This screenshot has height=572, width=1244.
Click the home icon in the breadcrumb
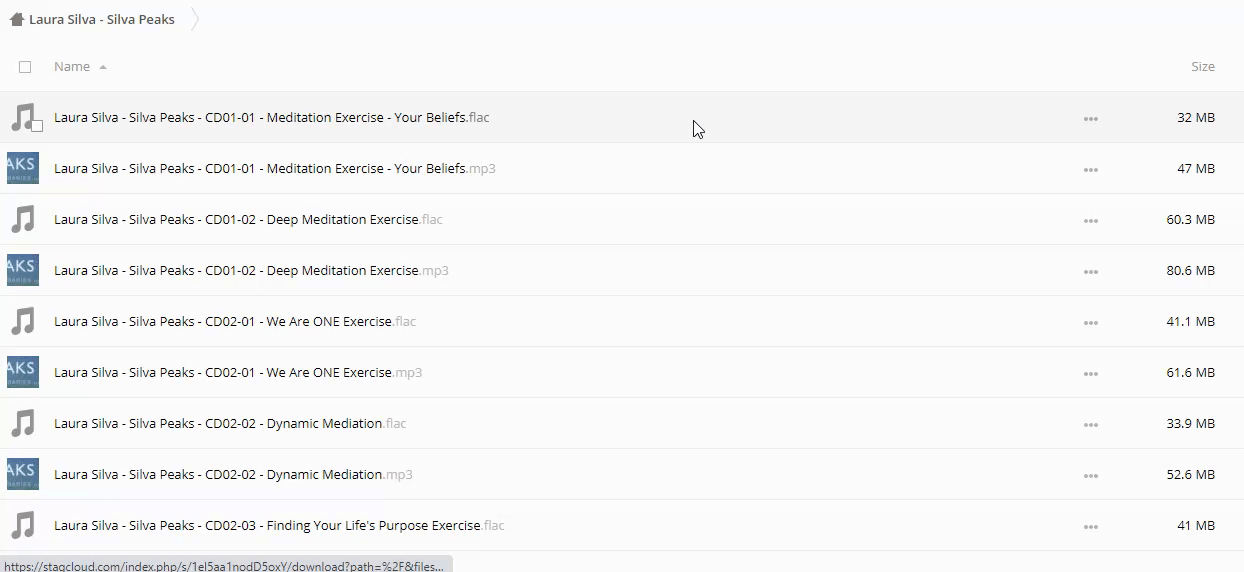(16, 19)
